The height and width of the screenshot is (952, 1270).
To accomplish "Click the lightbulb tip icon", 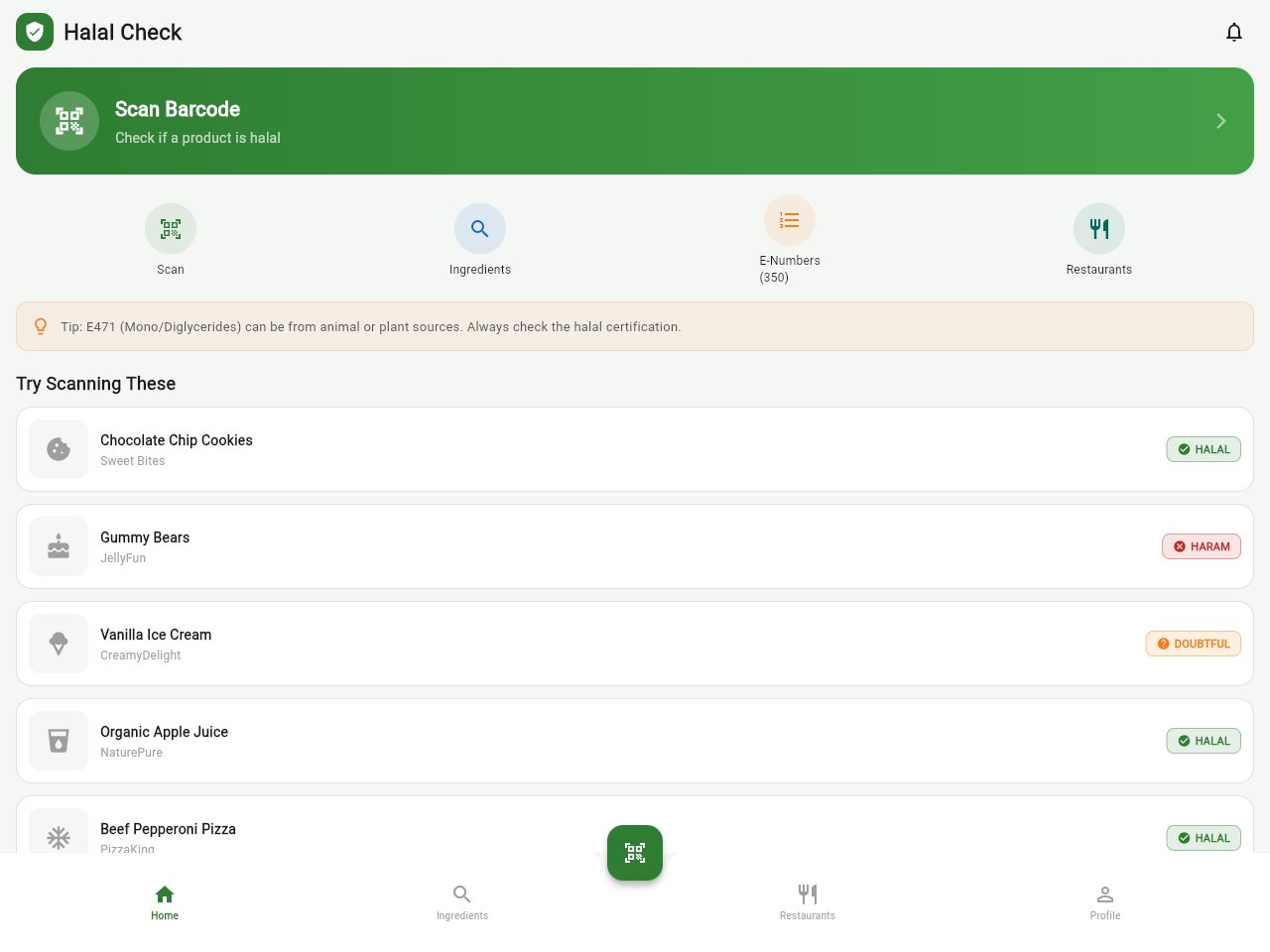I will click(41, 326).
